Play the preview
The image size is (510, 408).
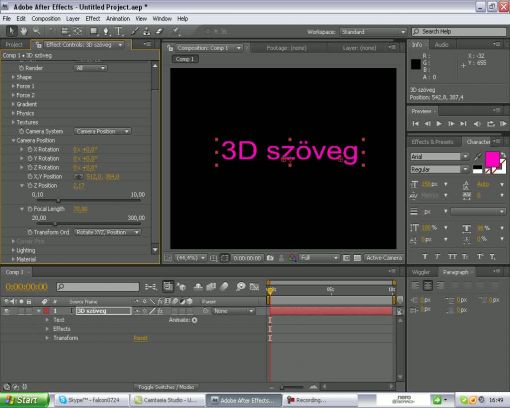click(439, 124)
